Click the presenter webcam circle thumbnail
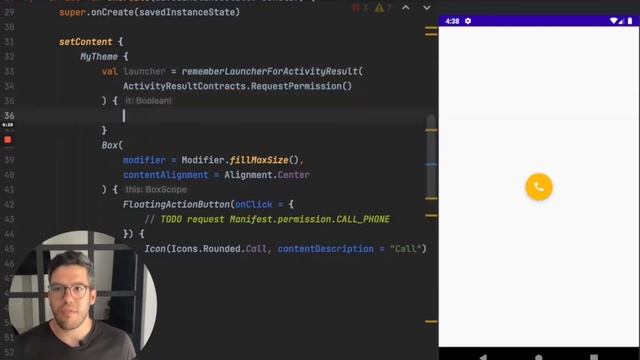The height and width of the screenshot is (360, 640). click(x=83, y=295)
